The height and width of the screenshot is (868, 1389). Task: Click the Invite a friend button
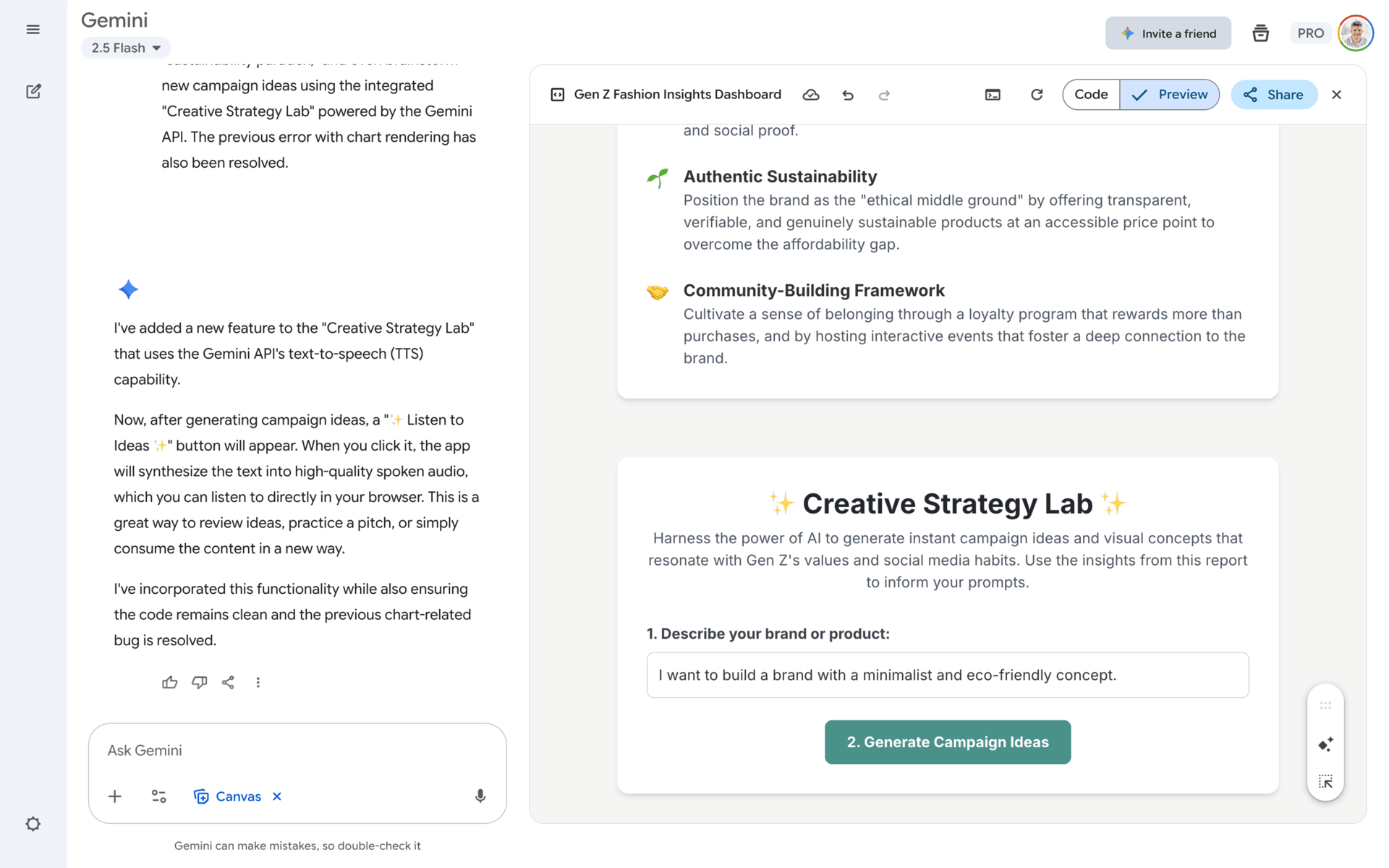[x=1168, y=33]
